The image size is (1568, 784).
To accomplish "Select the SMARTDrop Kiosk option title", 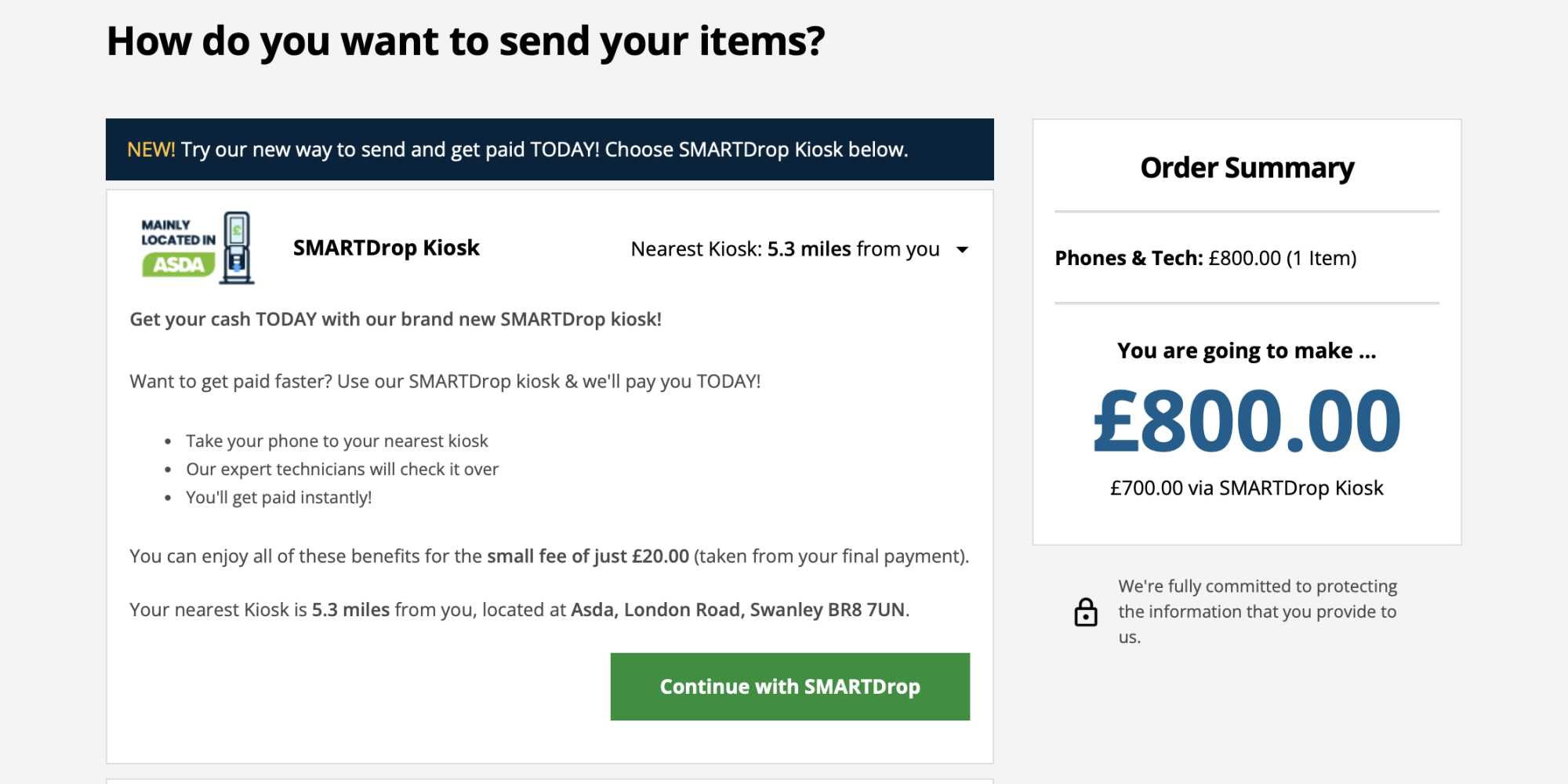I will pyautogui.click(x=386, y=248).
